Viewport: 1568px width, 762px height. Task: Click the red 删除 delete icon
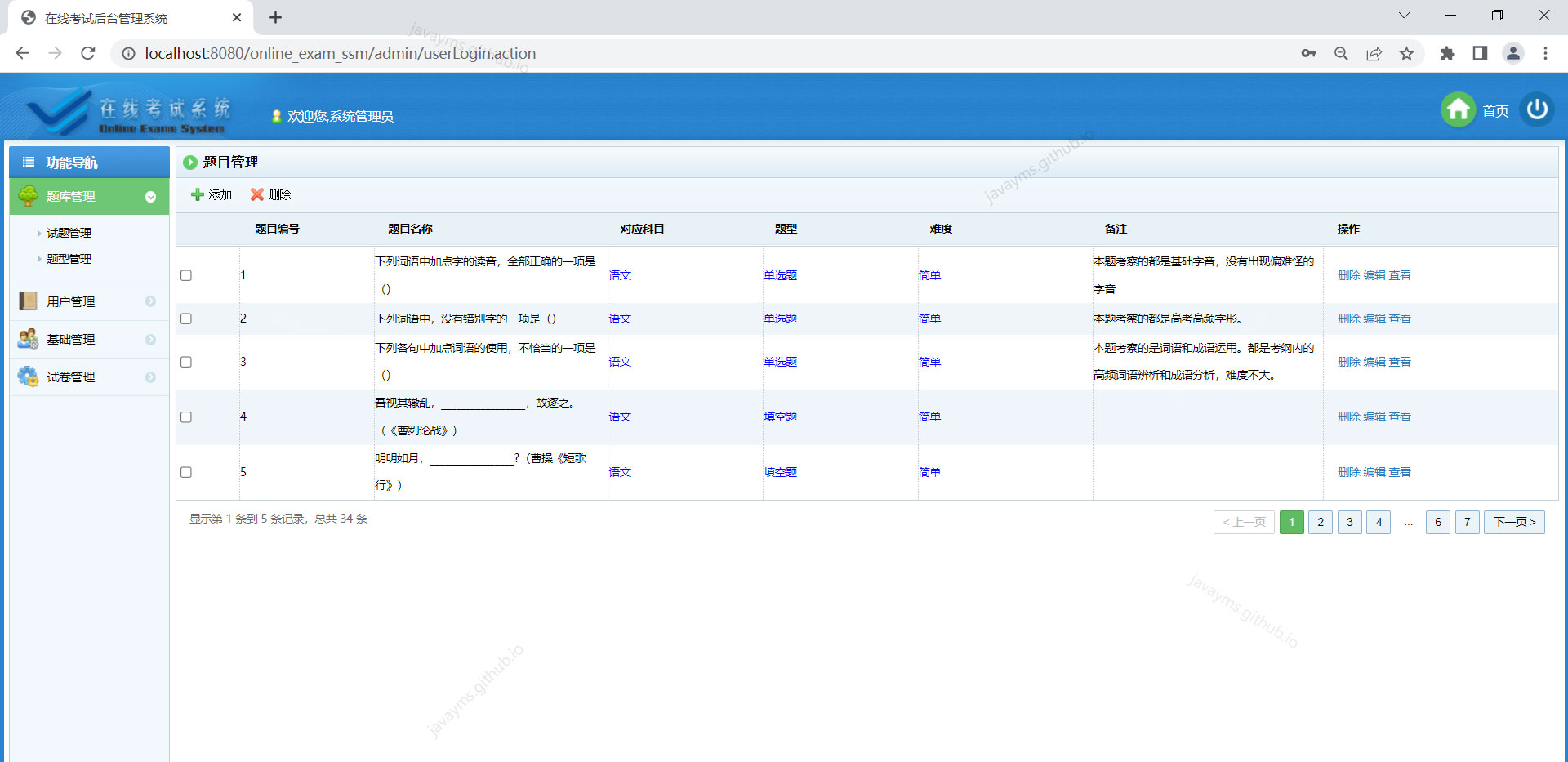pos(257,194)
